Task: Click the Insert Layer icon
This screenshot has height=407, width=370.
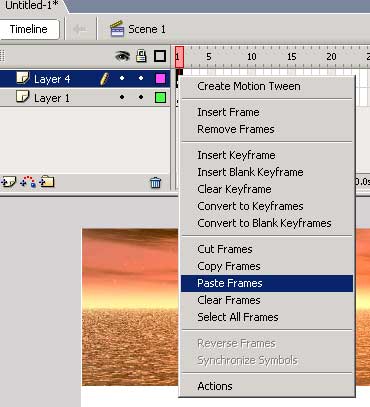Action: 8,182
